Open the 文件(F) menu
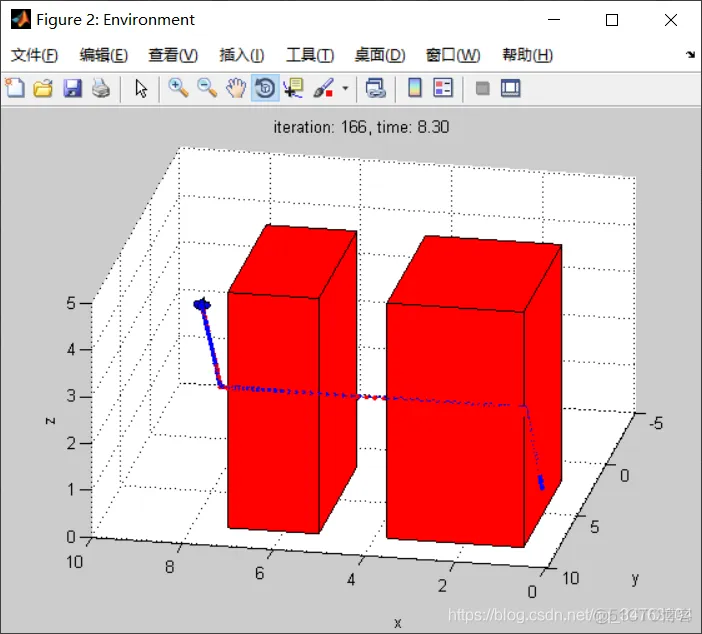 click(34, 55)
